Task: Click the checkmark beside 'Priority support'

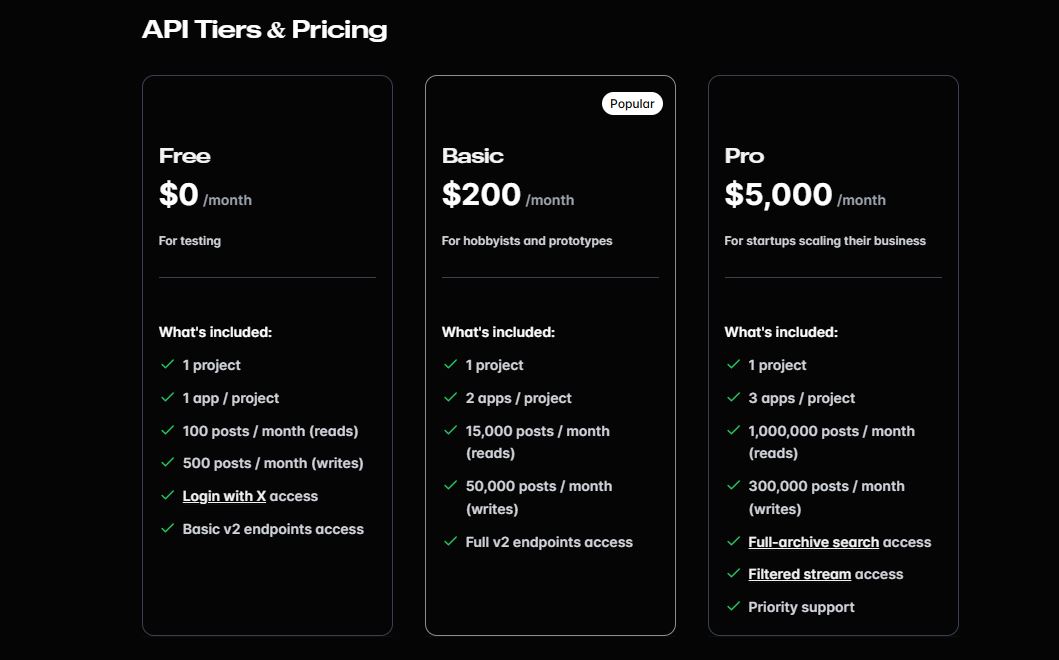Action: click(x=732, y=607)
